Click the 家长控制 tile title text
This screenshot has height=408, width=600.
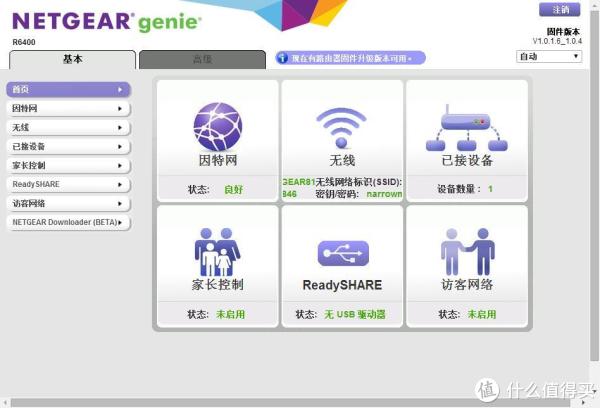pyautogui.click(x=217, y=284)
